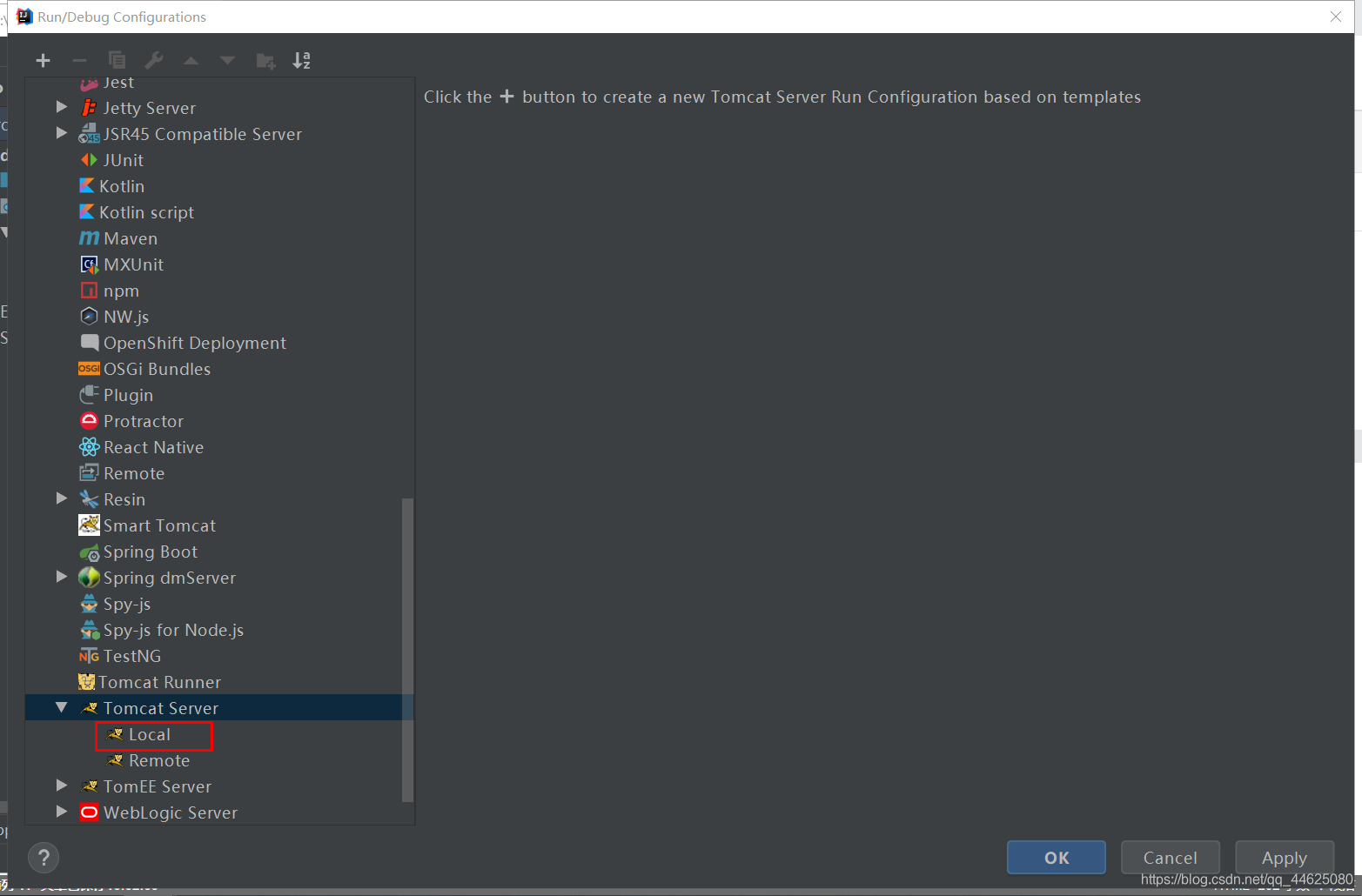Expand the Resin node
This screenshot has width=1362, height=896.
[62, 498]
